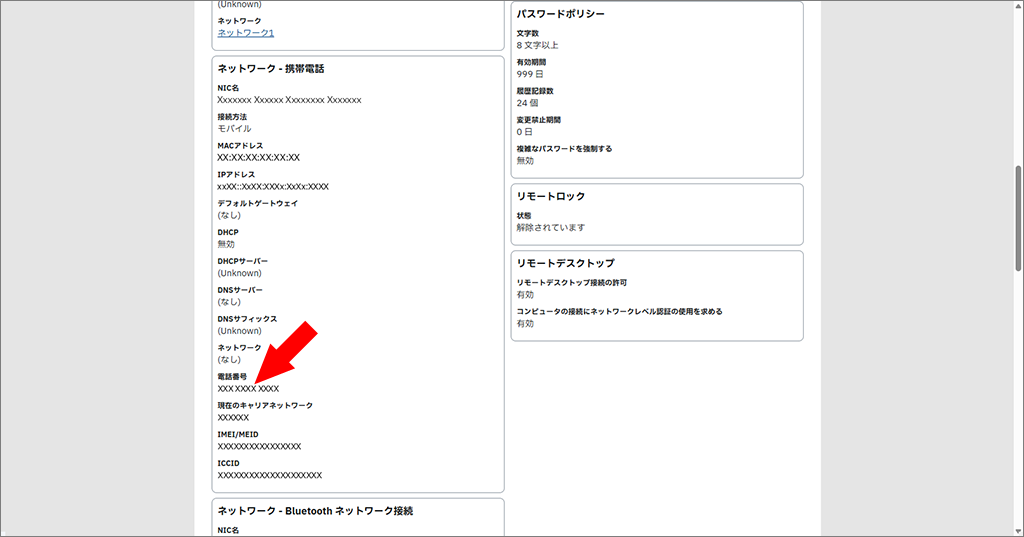
Task: Click the 変更禁止期間 value 0 日
Action: [x=524, y=132]
